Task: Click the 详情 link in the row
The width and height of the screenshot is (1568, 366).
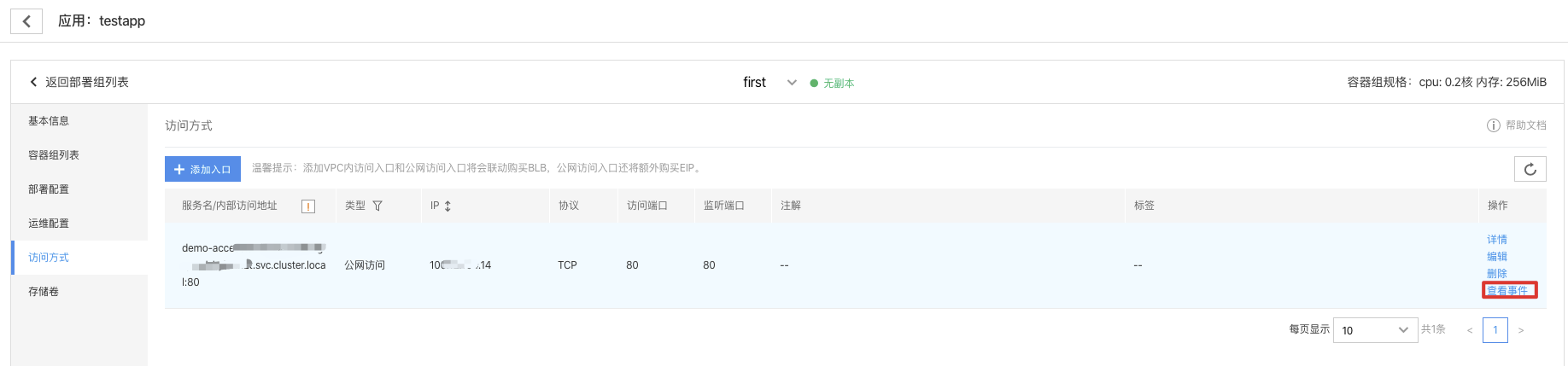Action: (x=1497, y=240)
